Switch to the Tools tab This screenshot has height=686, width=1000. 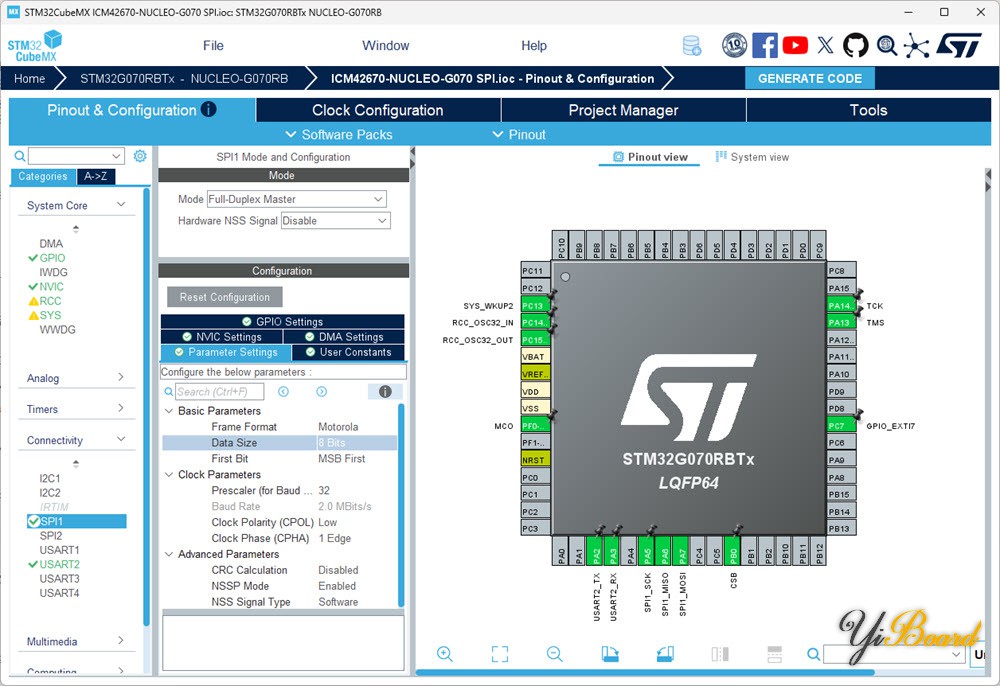pyautogui.click(x=869, y=110)
